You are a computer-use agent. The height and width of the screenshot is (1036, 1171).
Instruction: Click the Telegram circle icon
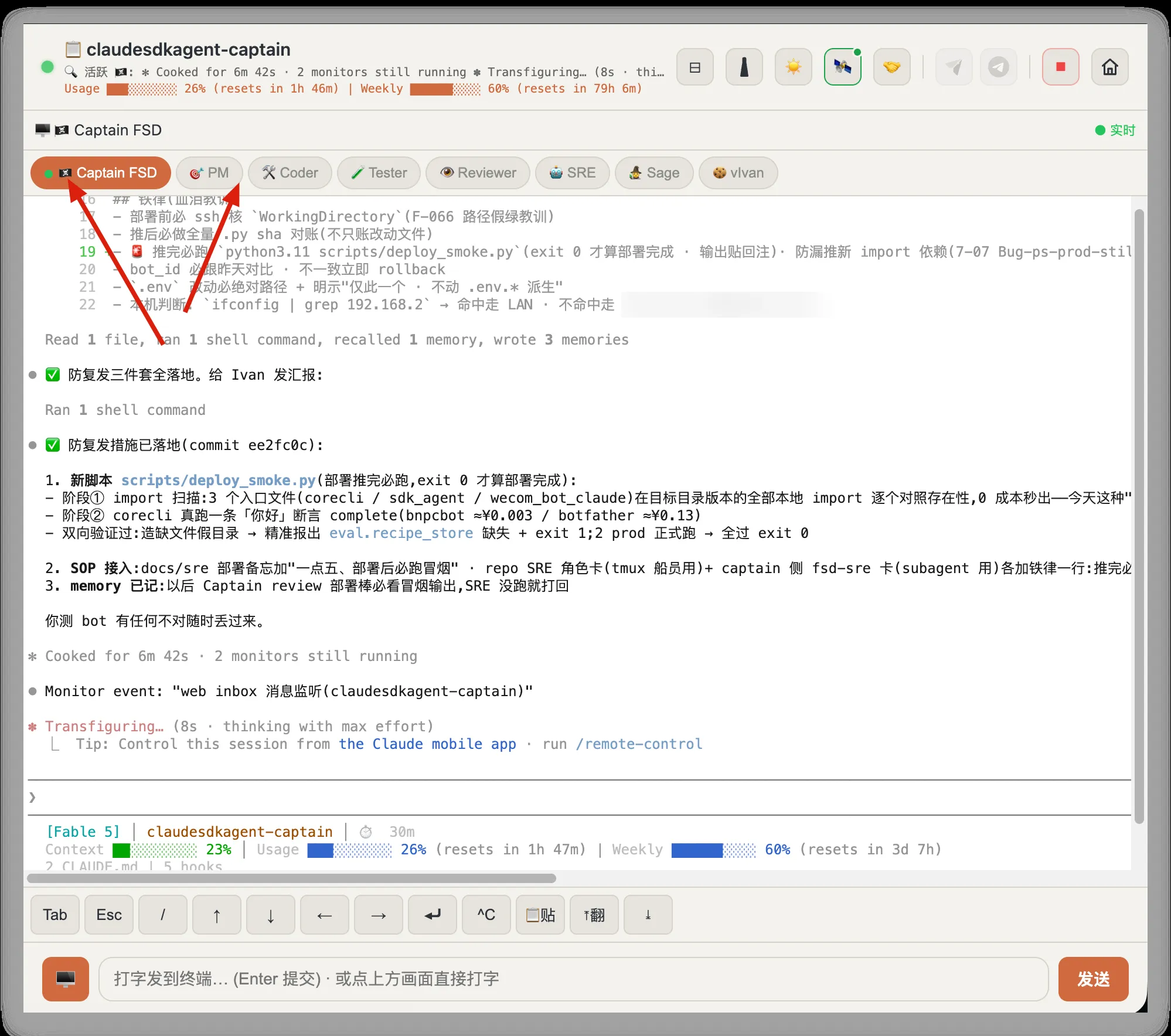998,67
